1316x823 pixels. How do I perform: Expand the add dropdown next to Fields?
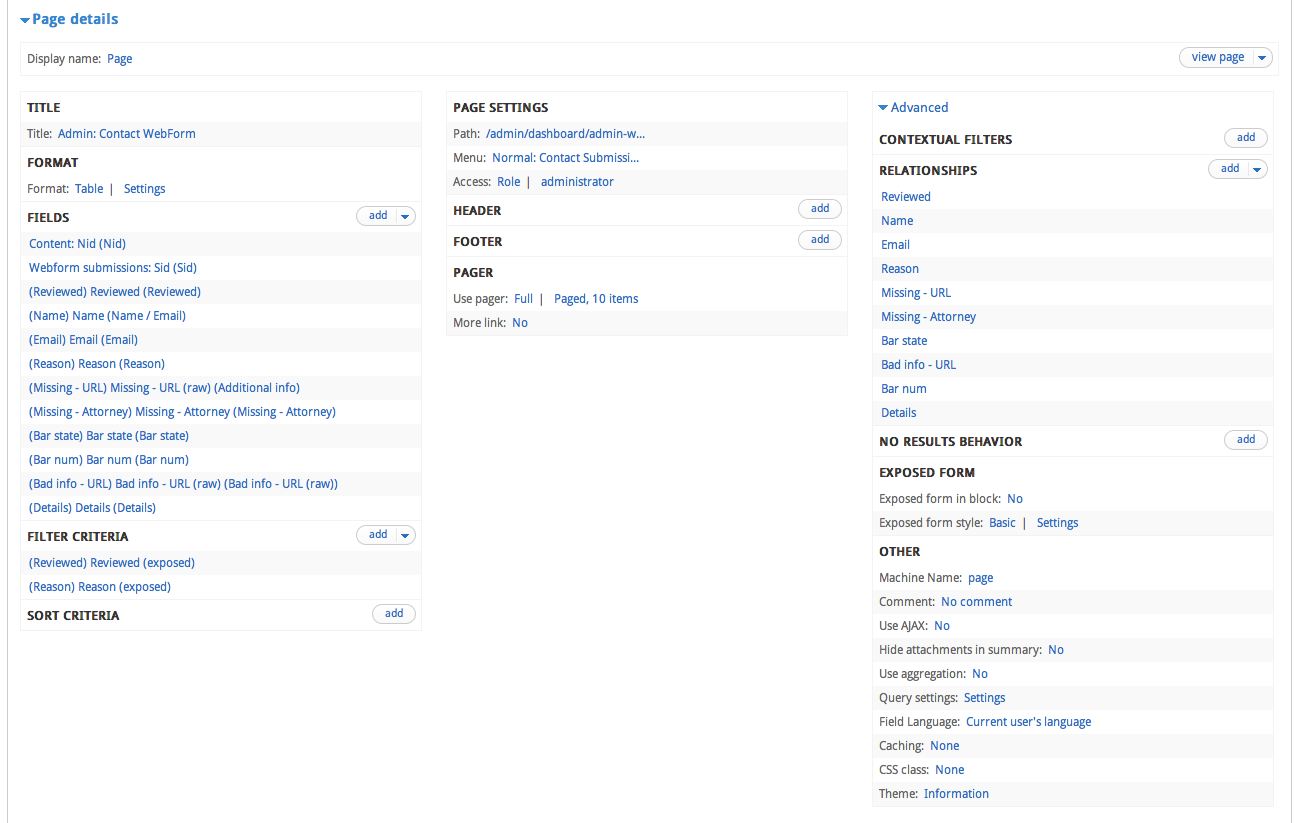click(x=405, y=215)
